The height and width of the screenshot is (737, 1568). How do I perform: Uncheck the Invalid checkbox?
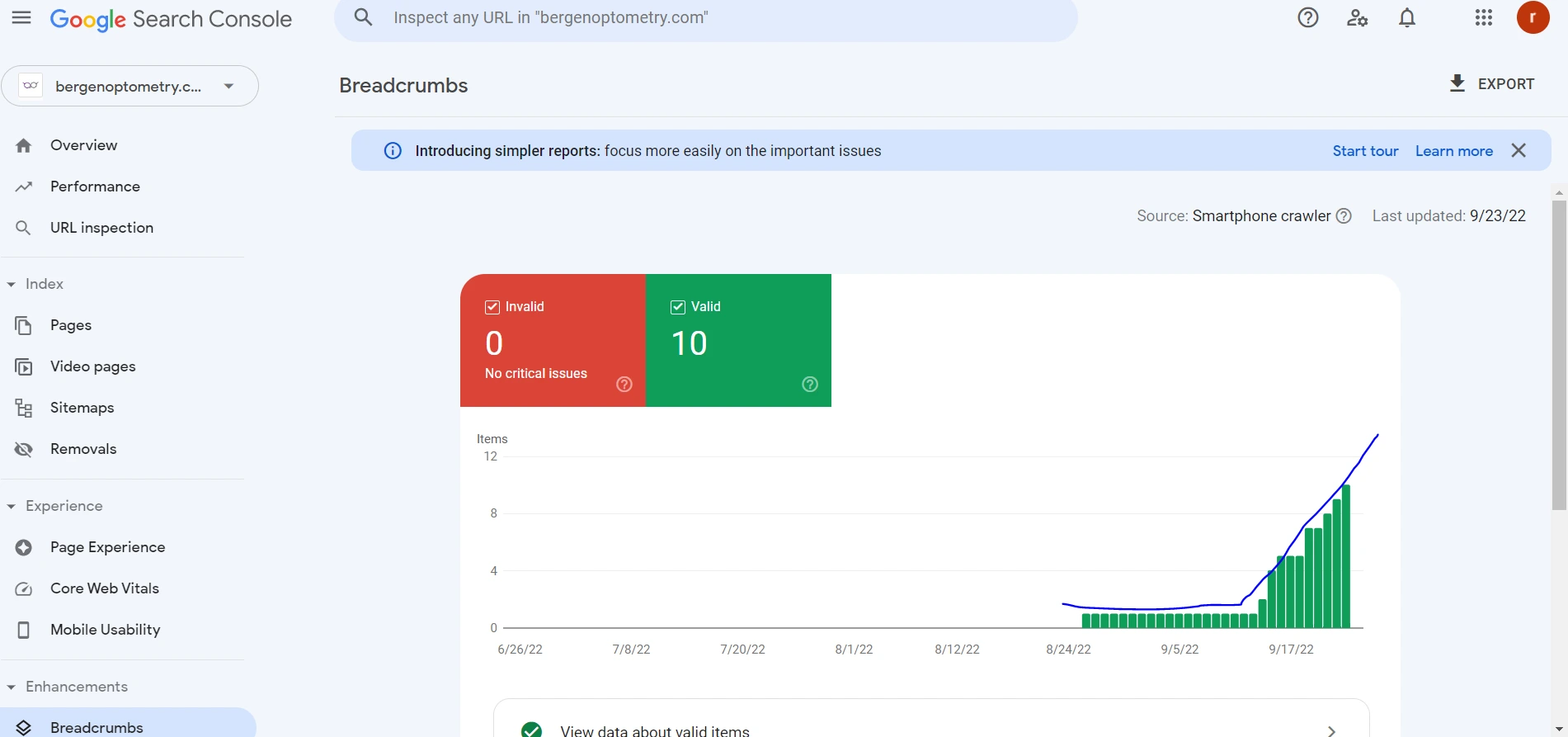pyautogui.click(x=492, y=307)
